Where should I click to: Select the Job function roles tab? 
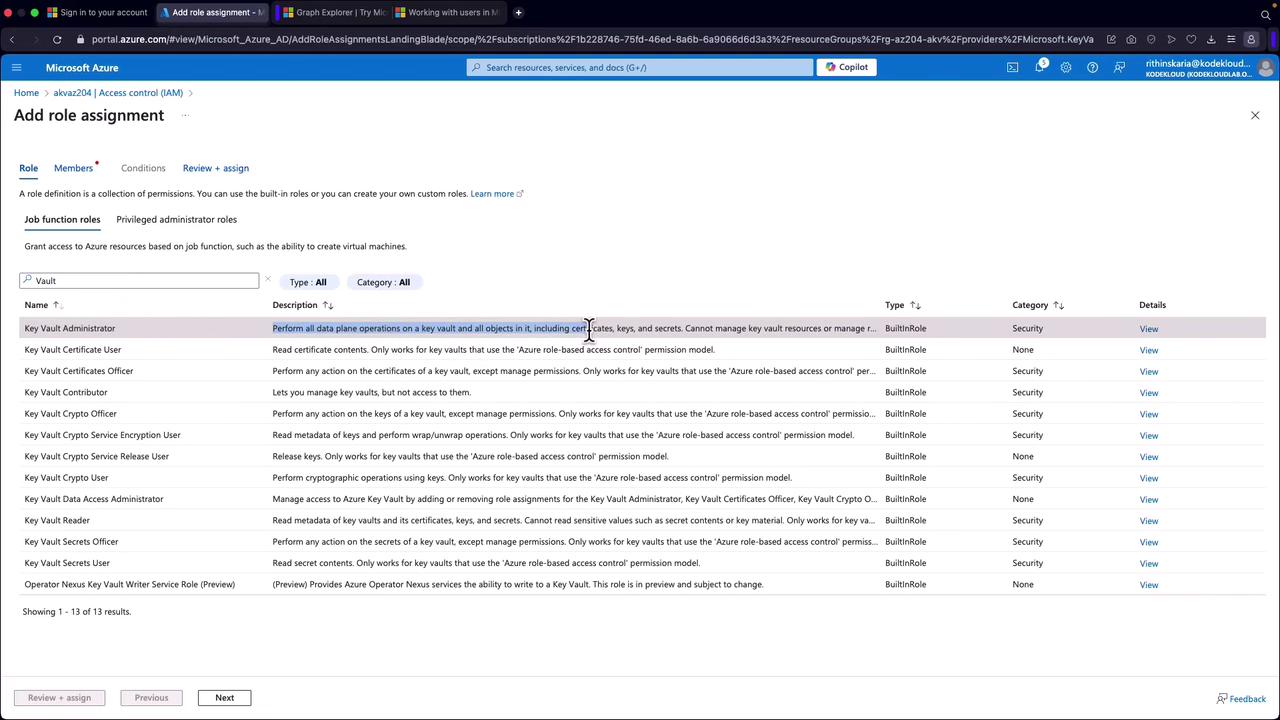(62, 219)
